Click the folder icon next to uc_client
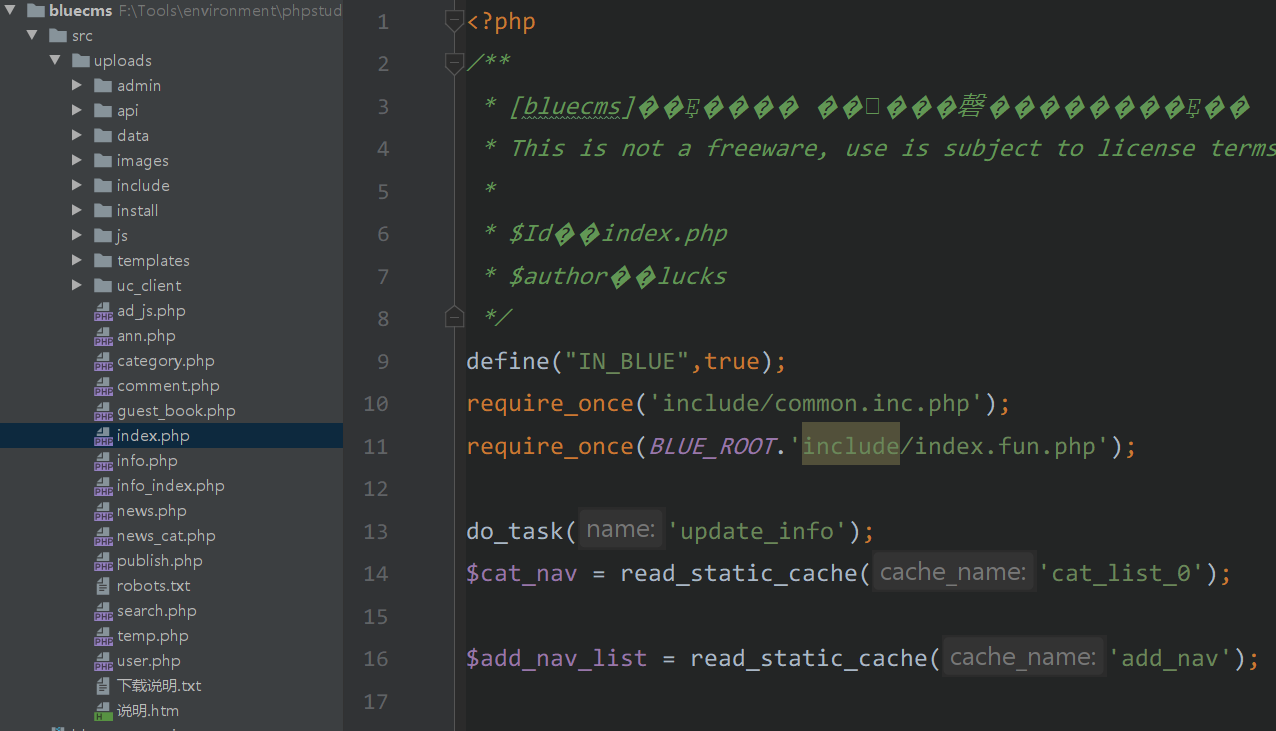Image resolution: width=1276 pixels, height=731 pixels. pyautogui.click(x=103, y=286)
